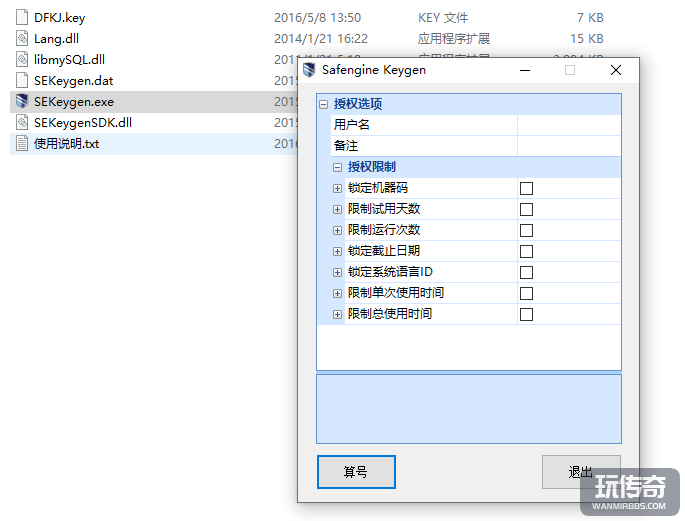Enable the 锁定机器码 checkbox

526,189
